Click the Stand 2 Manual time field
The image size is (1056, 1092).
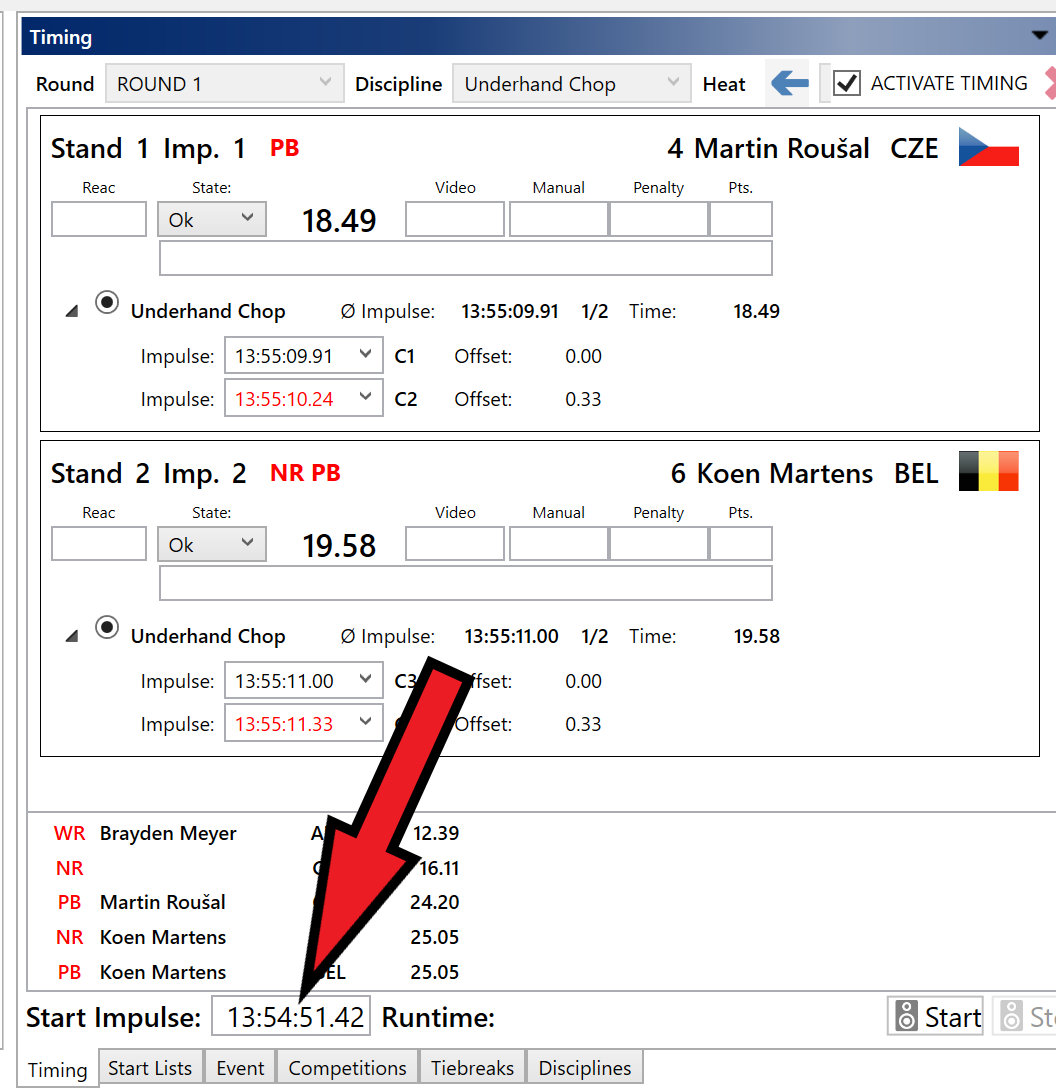coord(558,545)
